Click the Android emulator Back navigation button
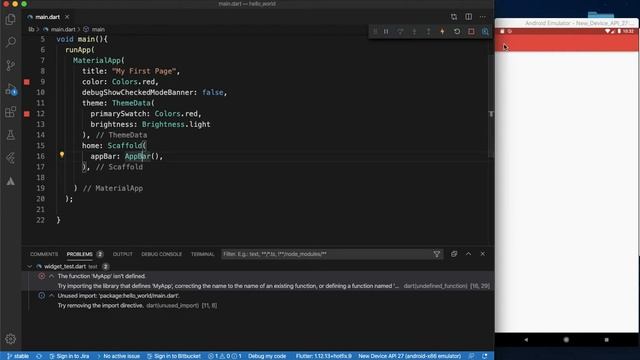 pos(526,340)
